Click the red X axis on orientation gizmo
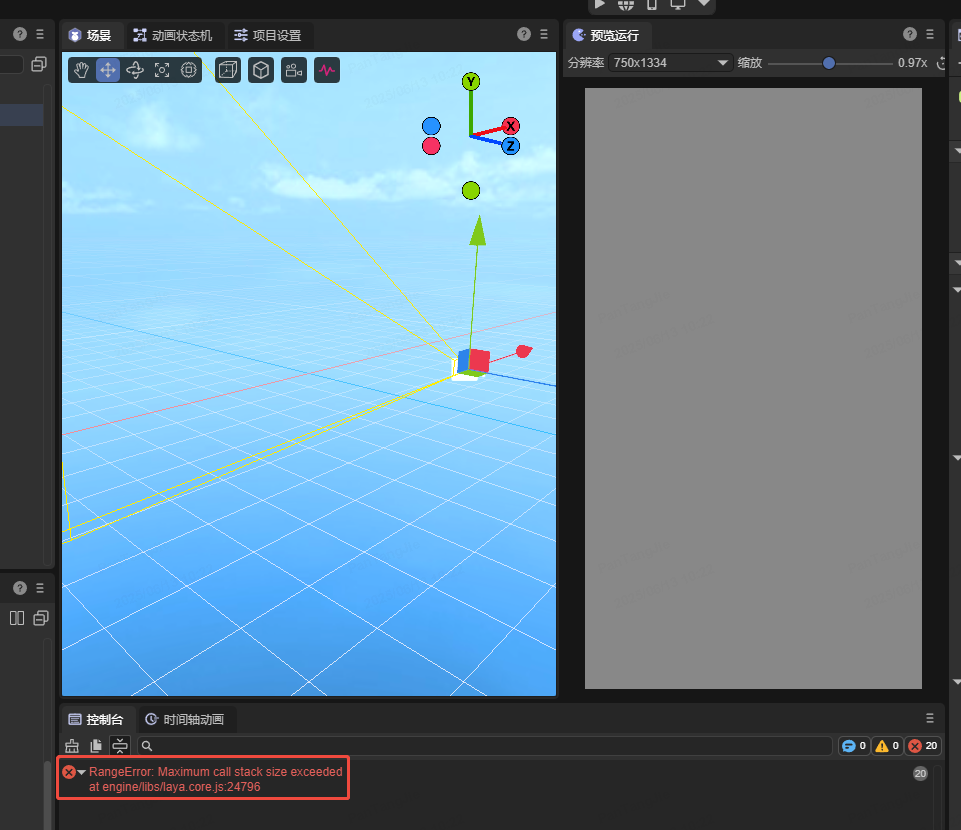The width and height of the screenshot is (961, 830). (x=511, y=126)
